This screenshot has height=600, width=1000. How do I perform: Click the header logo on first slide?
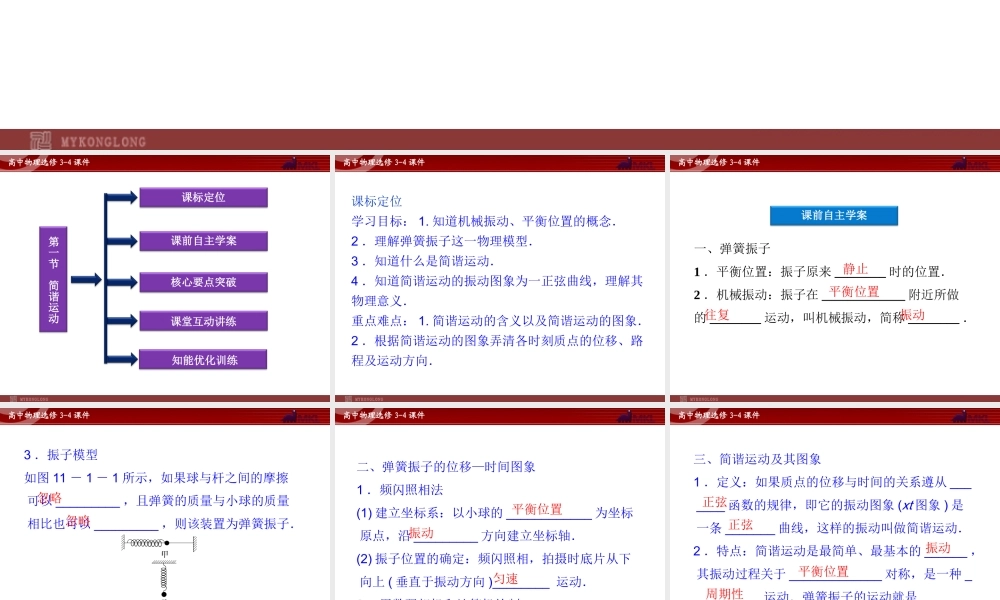(x=301, y=162)
